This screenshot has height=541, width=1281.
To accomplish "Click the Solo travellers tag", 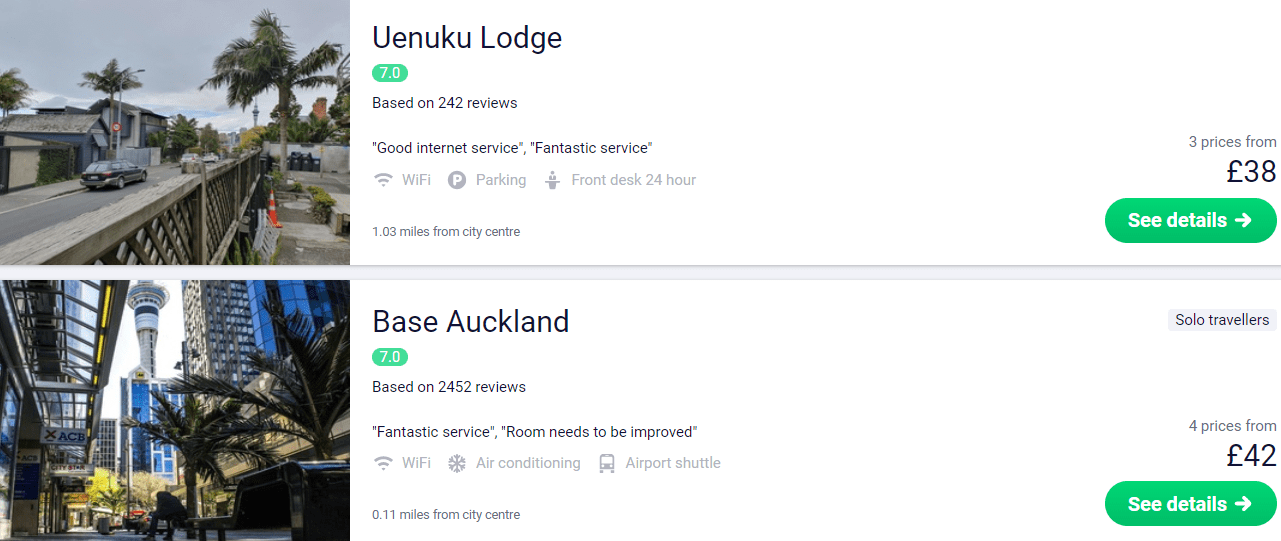I will coord(1222,320).
